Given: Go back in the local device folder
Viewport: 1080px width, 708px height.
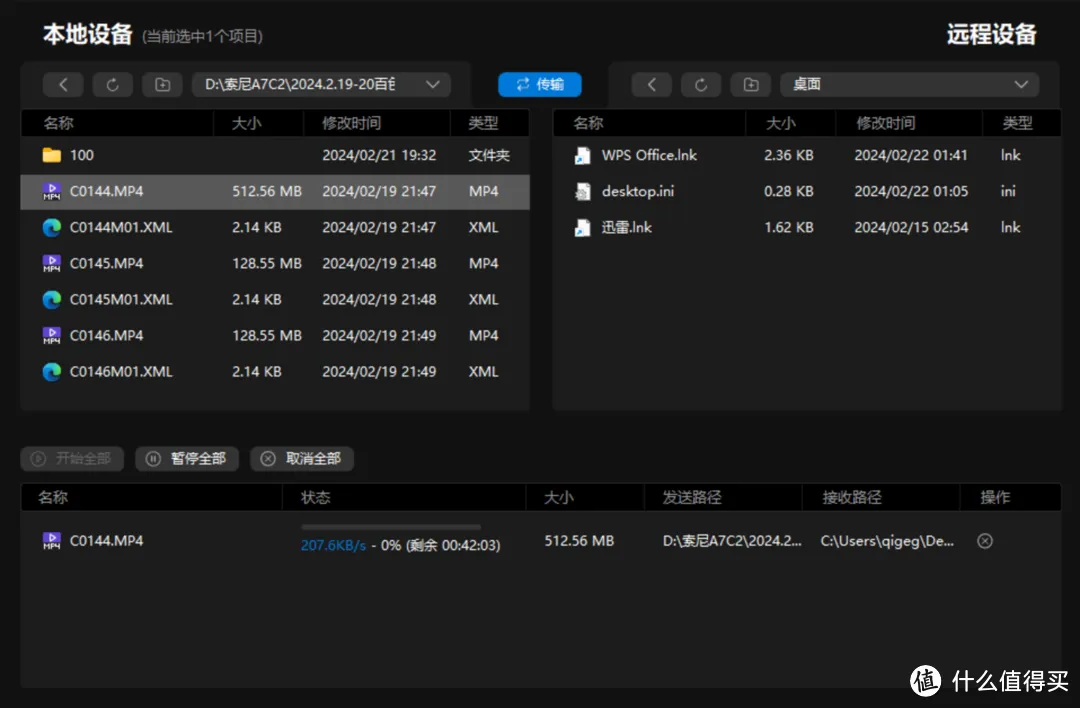Looking at the screenshot, I should [x=63, y=85].
